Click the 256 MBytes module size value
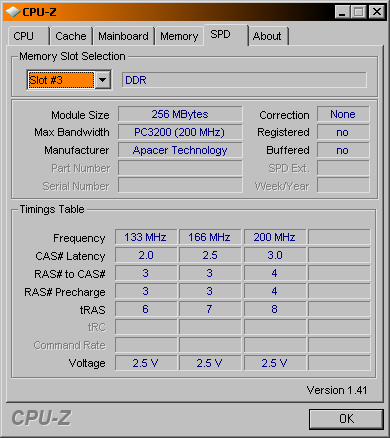This screenshot has height=438, width=390. click(180, 114)
